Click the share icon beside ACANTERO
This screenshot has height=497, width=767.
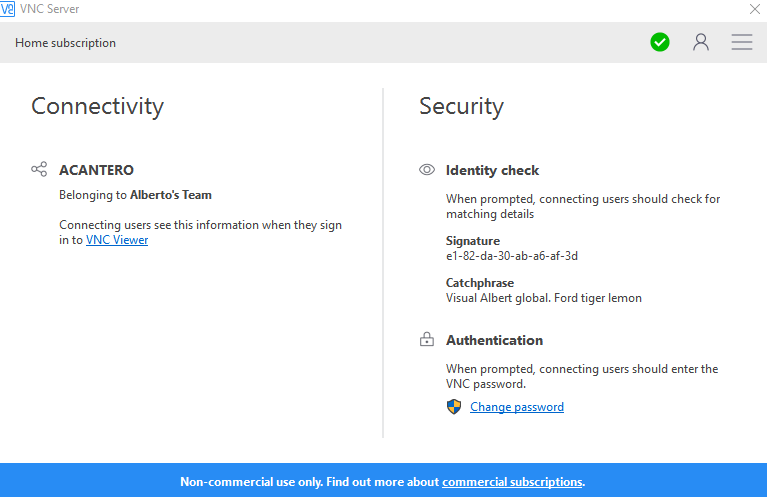[39, 170]
